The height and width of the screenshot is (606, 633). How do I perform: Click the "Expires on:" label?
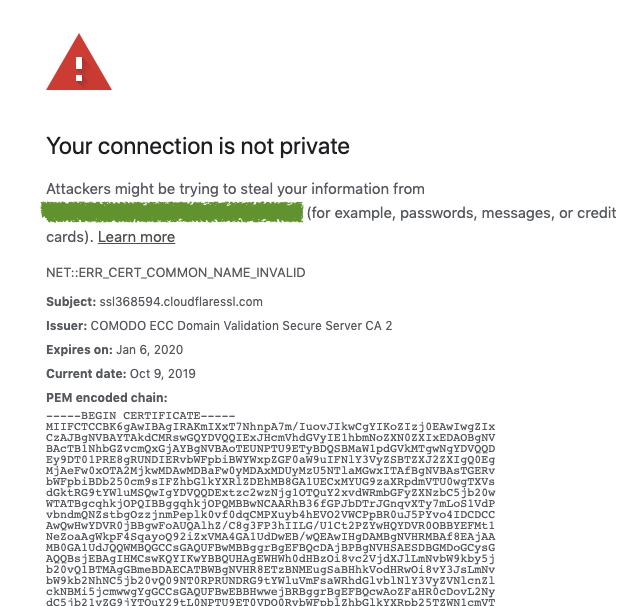point(78,349)
